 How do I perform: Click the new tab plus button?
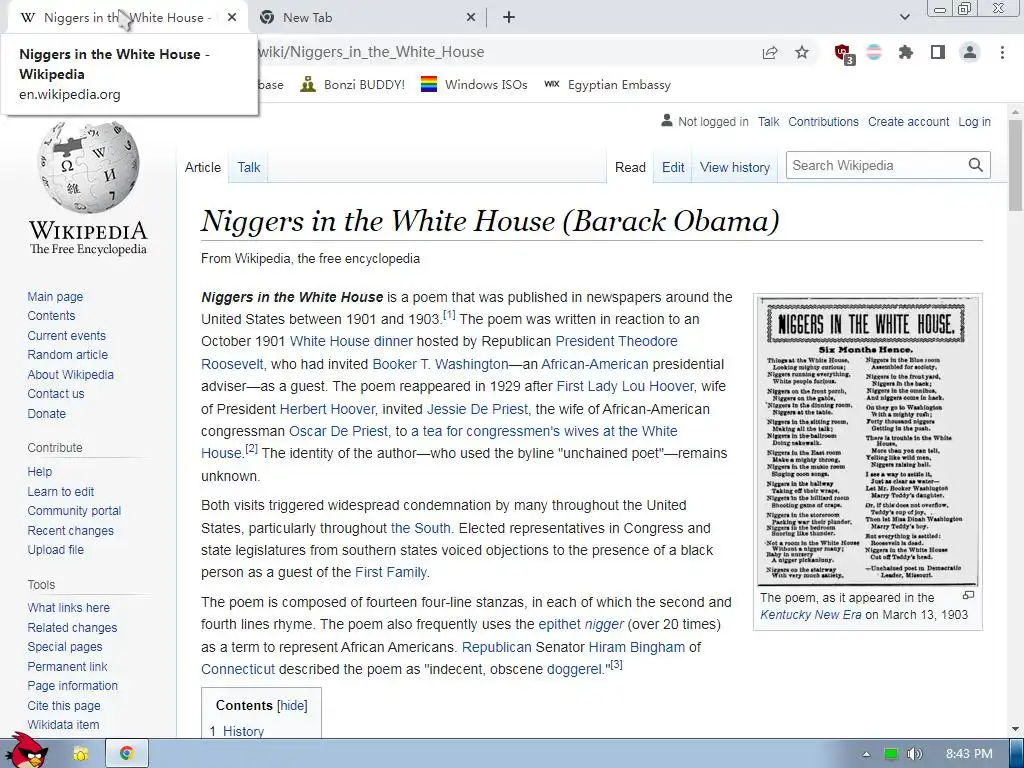click(509, 18)
